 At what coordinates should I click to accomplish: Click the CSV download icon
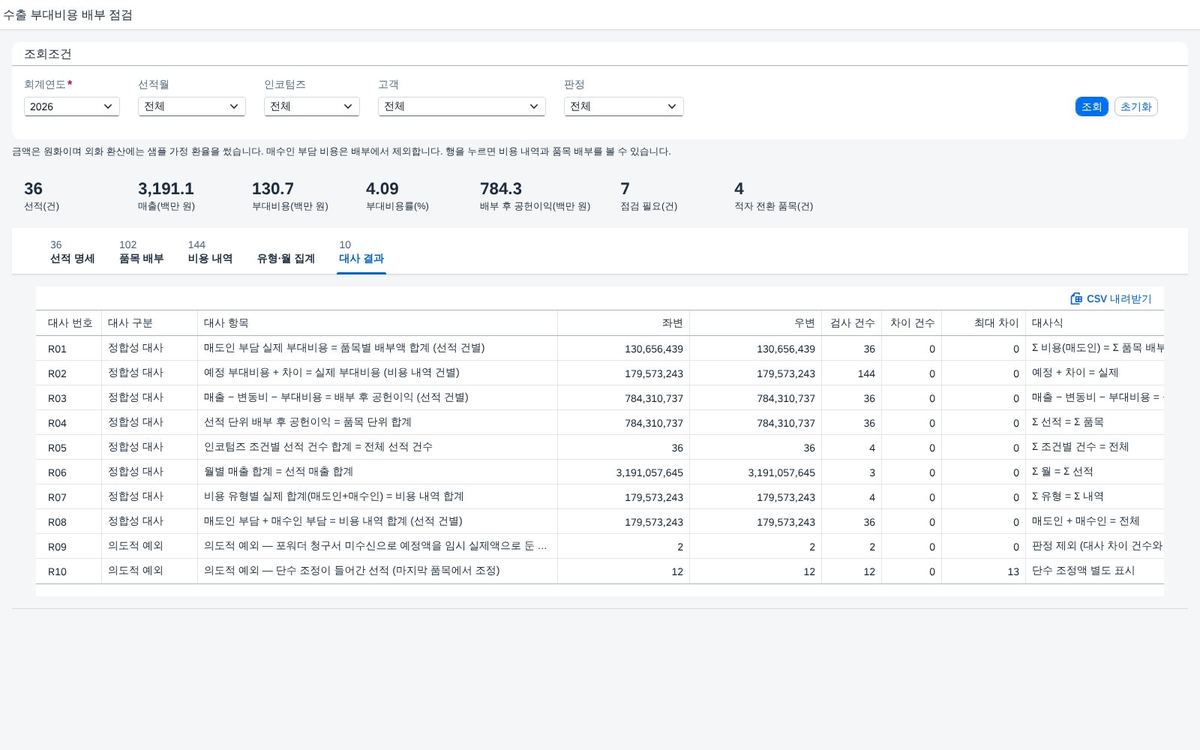pyautogui.click(x=1076, y=298)
